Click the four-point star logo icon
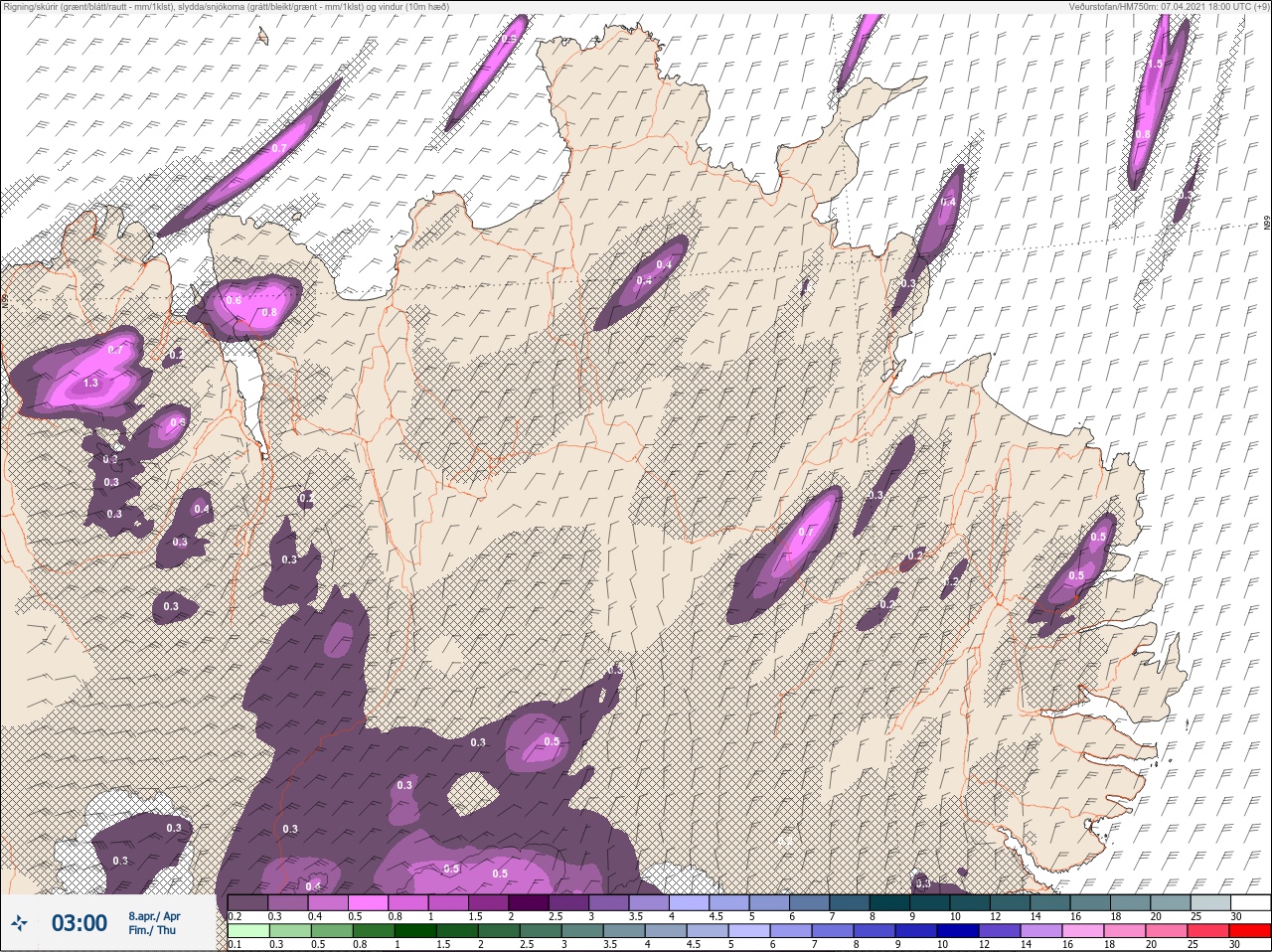 20,924
